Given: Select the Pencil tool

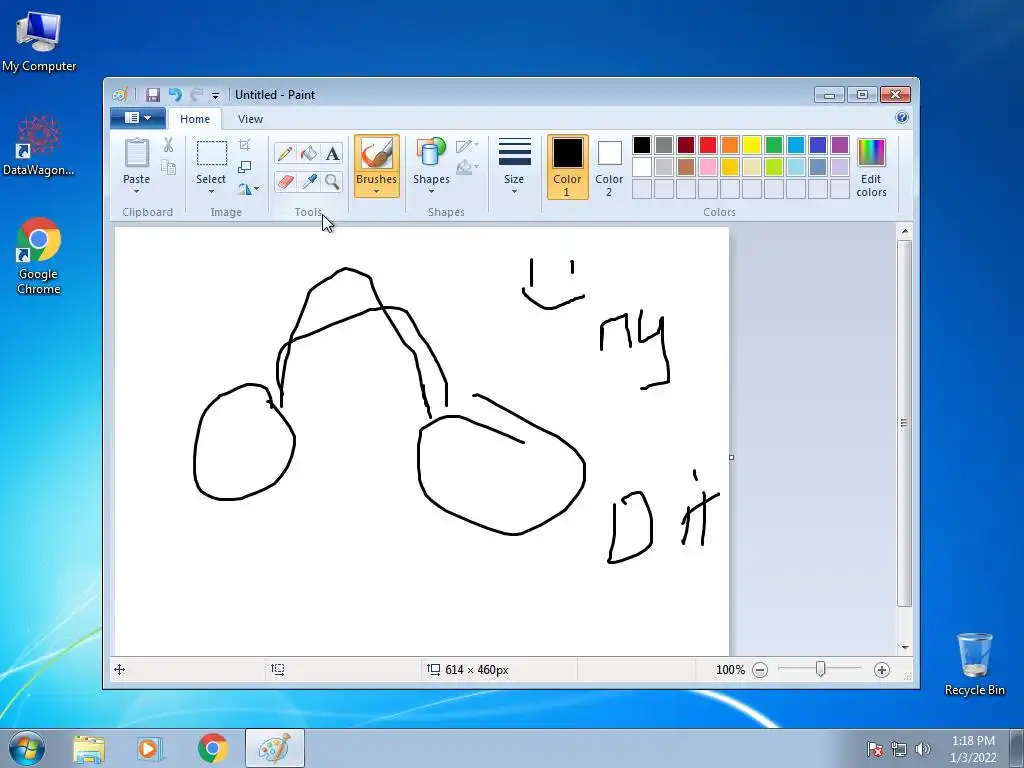Looking at the screenshot, I should click(x=285, y=153).
